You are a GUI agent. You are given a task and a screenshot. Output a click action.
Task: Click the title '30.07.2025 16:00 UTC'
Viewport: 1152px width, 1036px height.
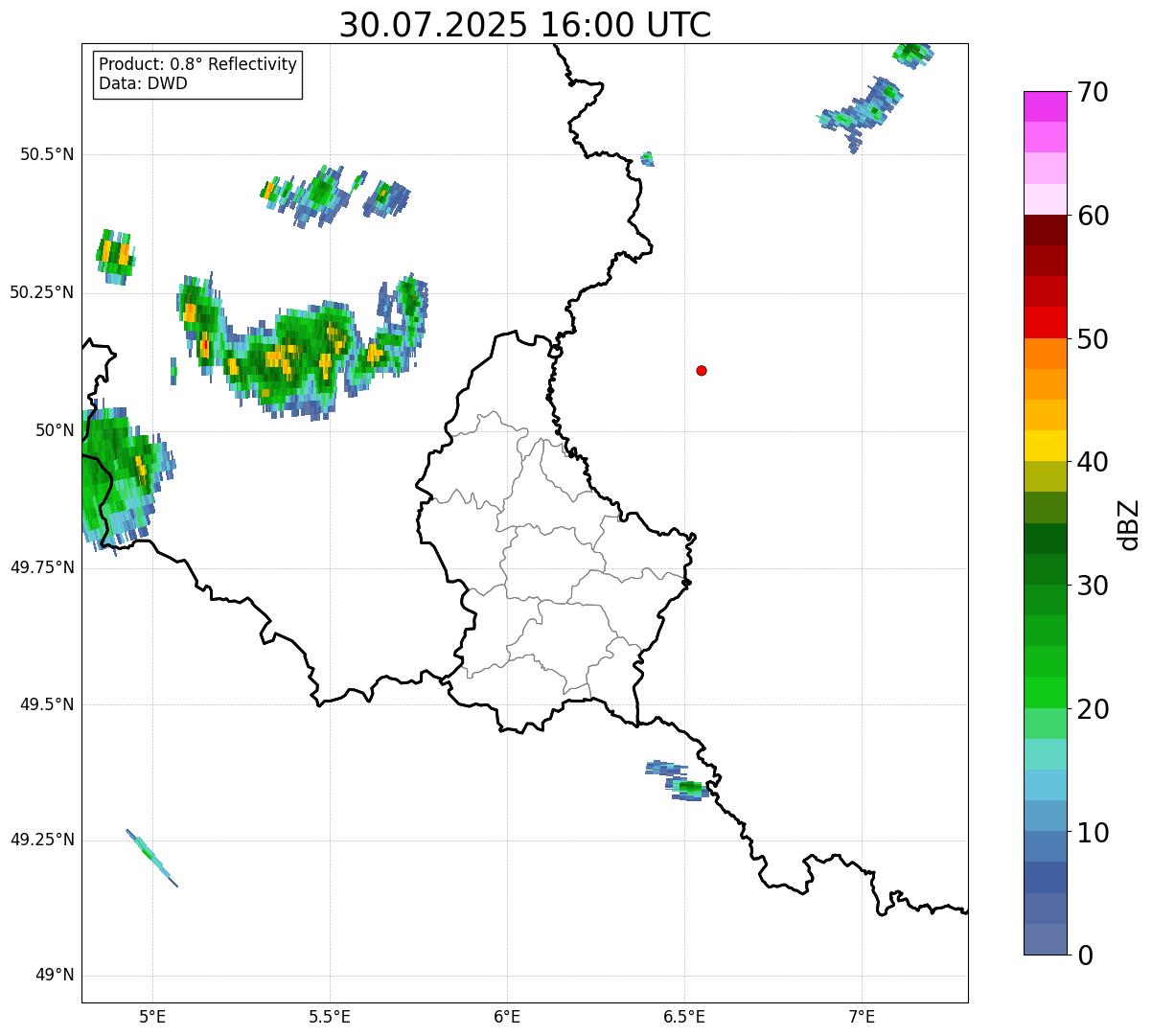click(x=525, y=25)
